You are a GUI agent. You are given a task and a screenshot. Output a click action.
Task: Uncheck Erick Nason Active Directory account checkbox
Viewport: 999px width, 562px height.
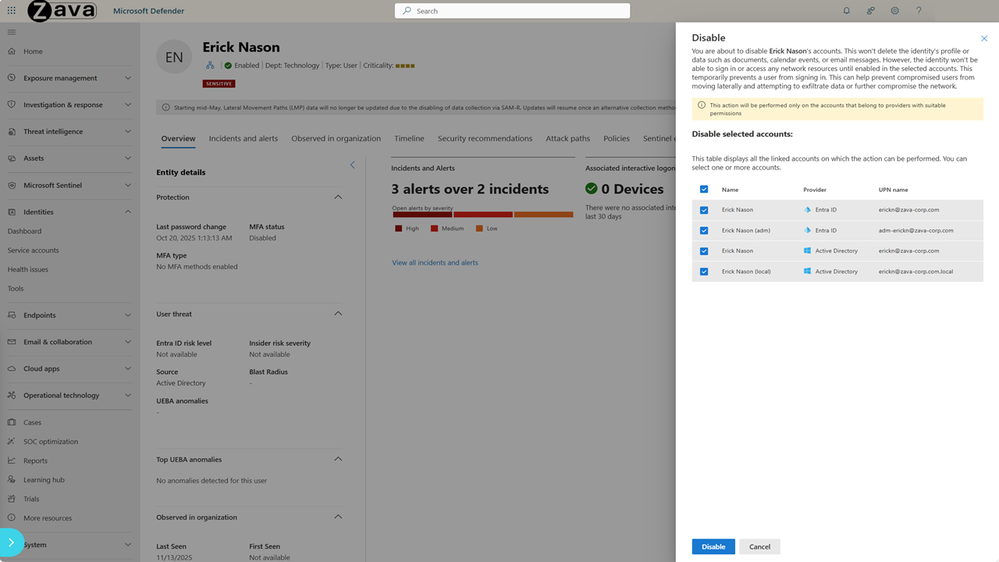pyautogui.click(x=704, y=251)
